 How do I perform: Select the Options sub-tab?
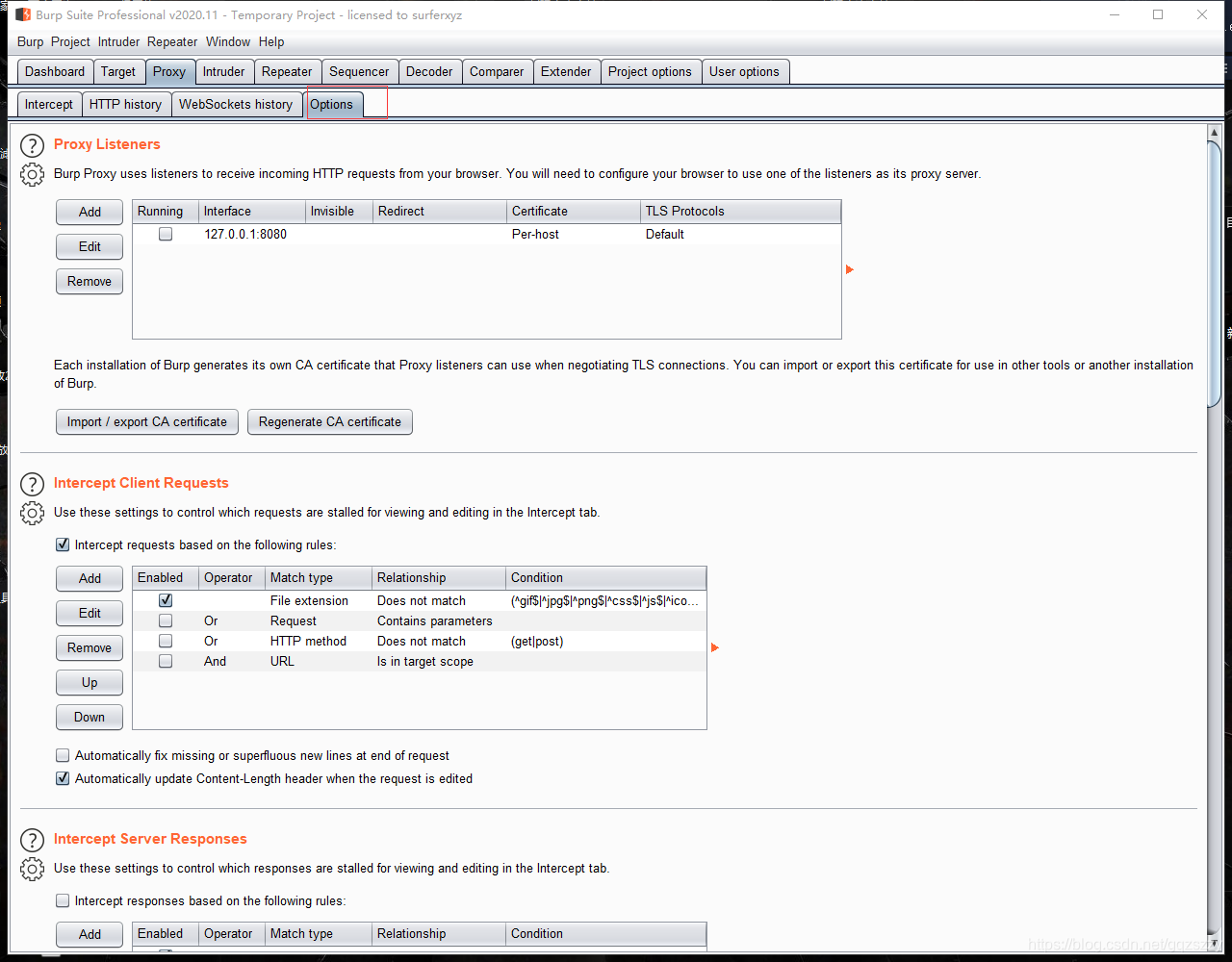pyautogui.click(x=332, y=104)
